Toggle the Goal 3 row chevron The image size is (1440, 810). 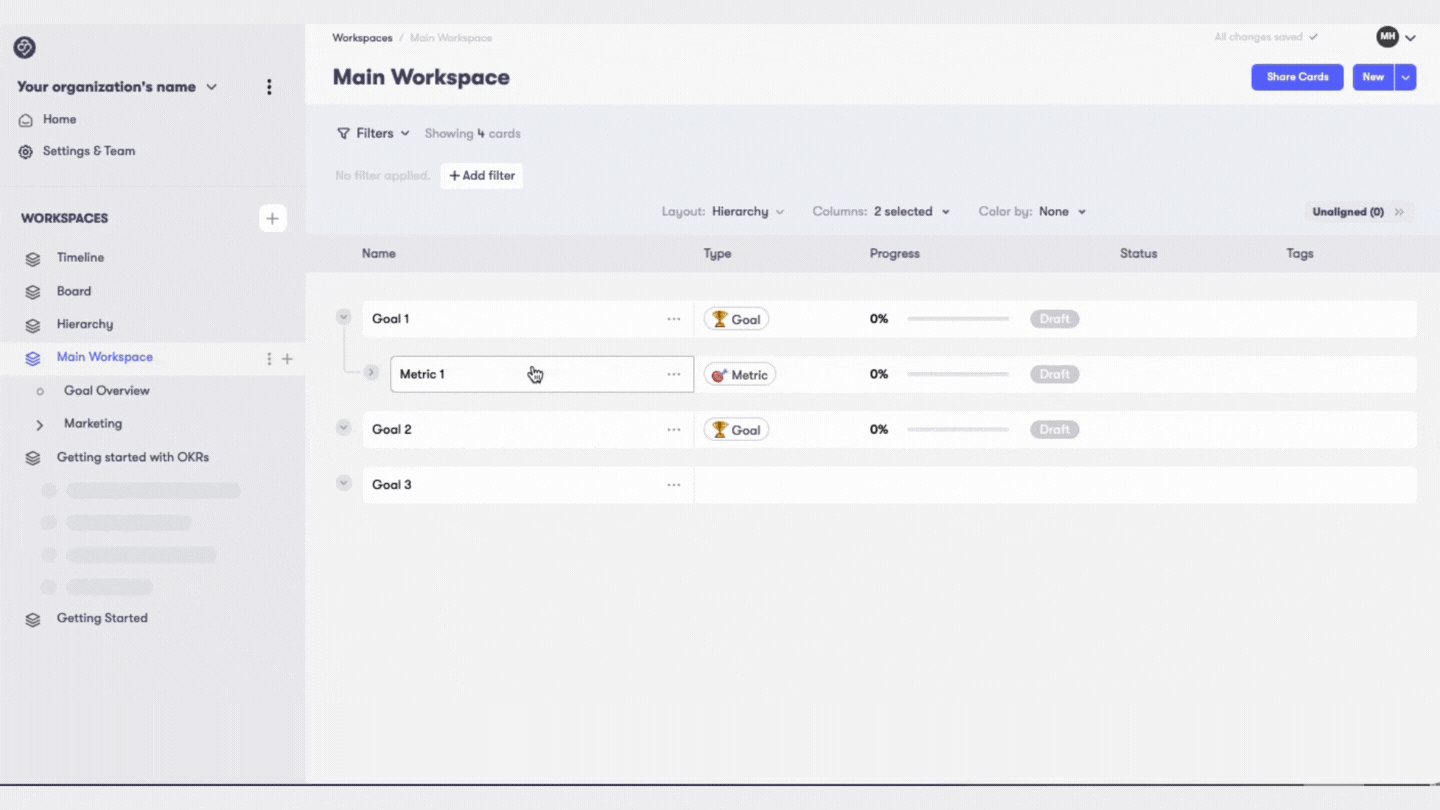(343, 483)
